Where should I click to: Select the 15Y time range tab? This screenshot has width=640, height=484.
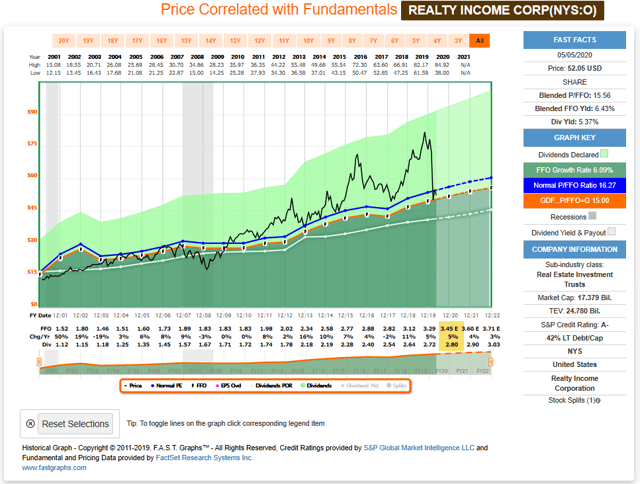[x=186, y=41]
